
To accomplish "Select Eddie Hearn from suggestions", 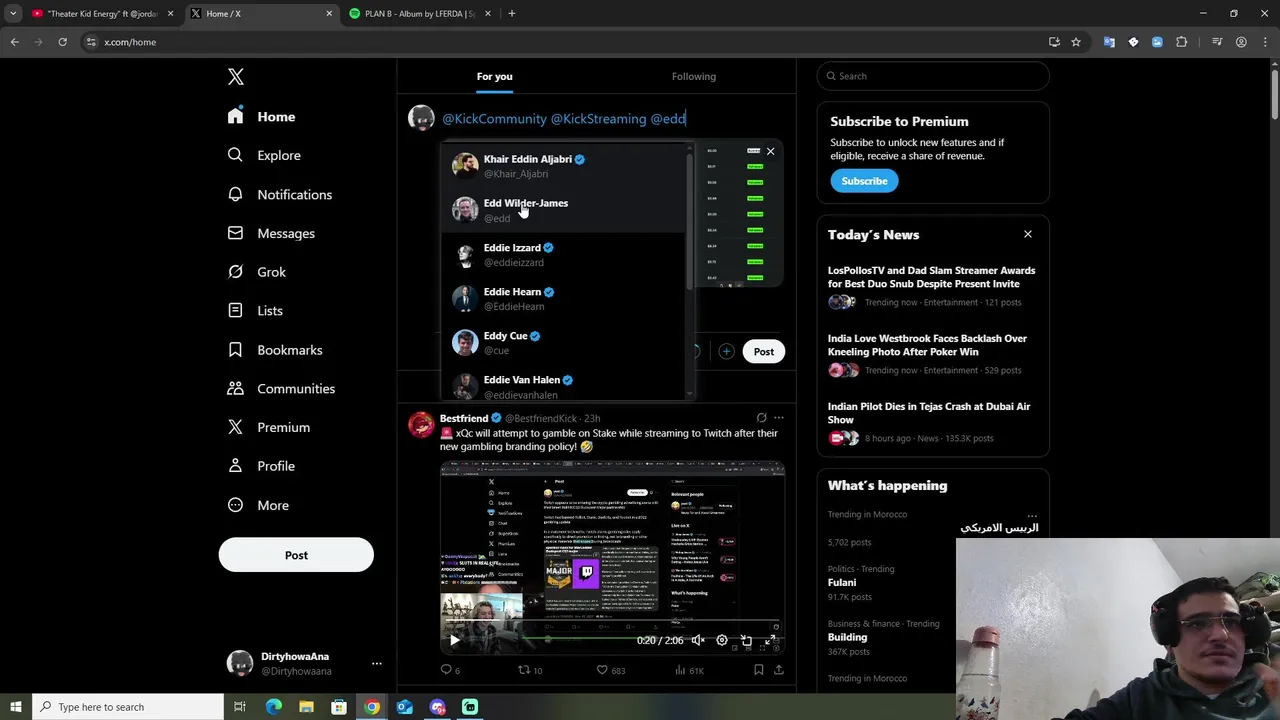I will [x=564, y=299].
